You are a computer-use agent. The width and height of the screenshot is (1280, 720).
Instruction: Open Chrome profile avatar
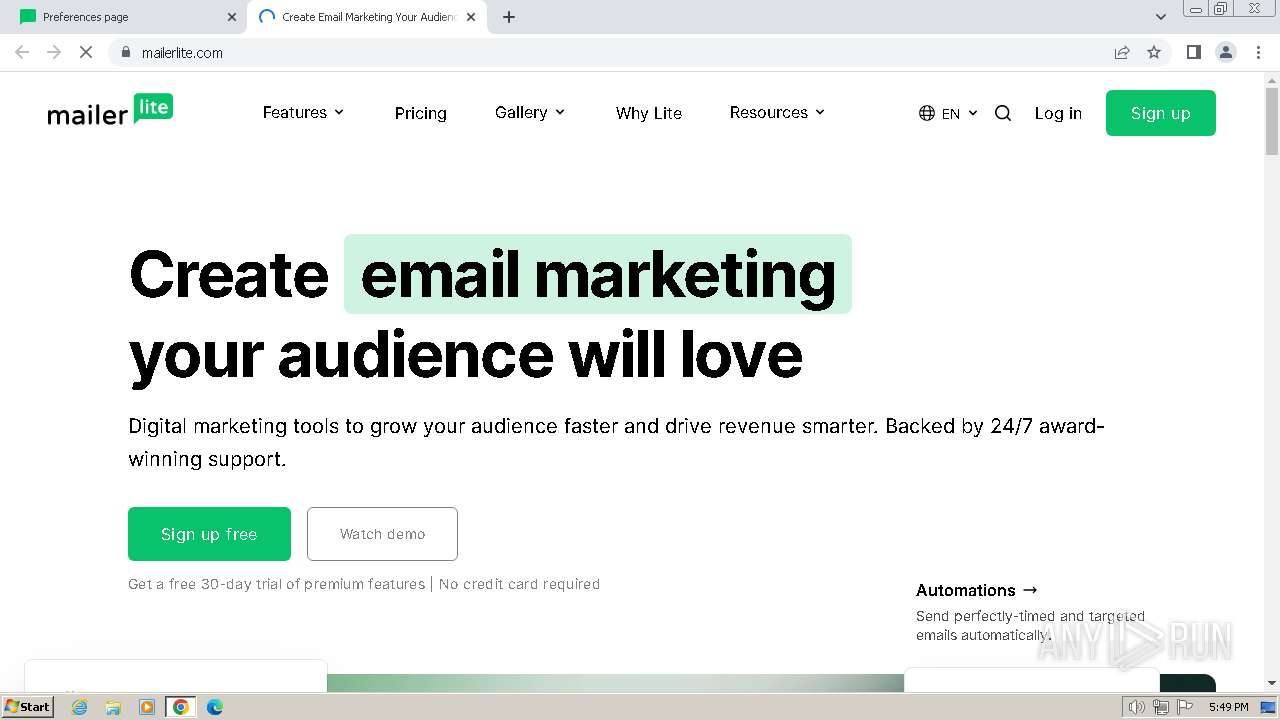click(1226, 52)
